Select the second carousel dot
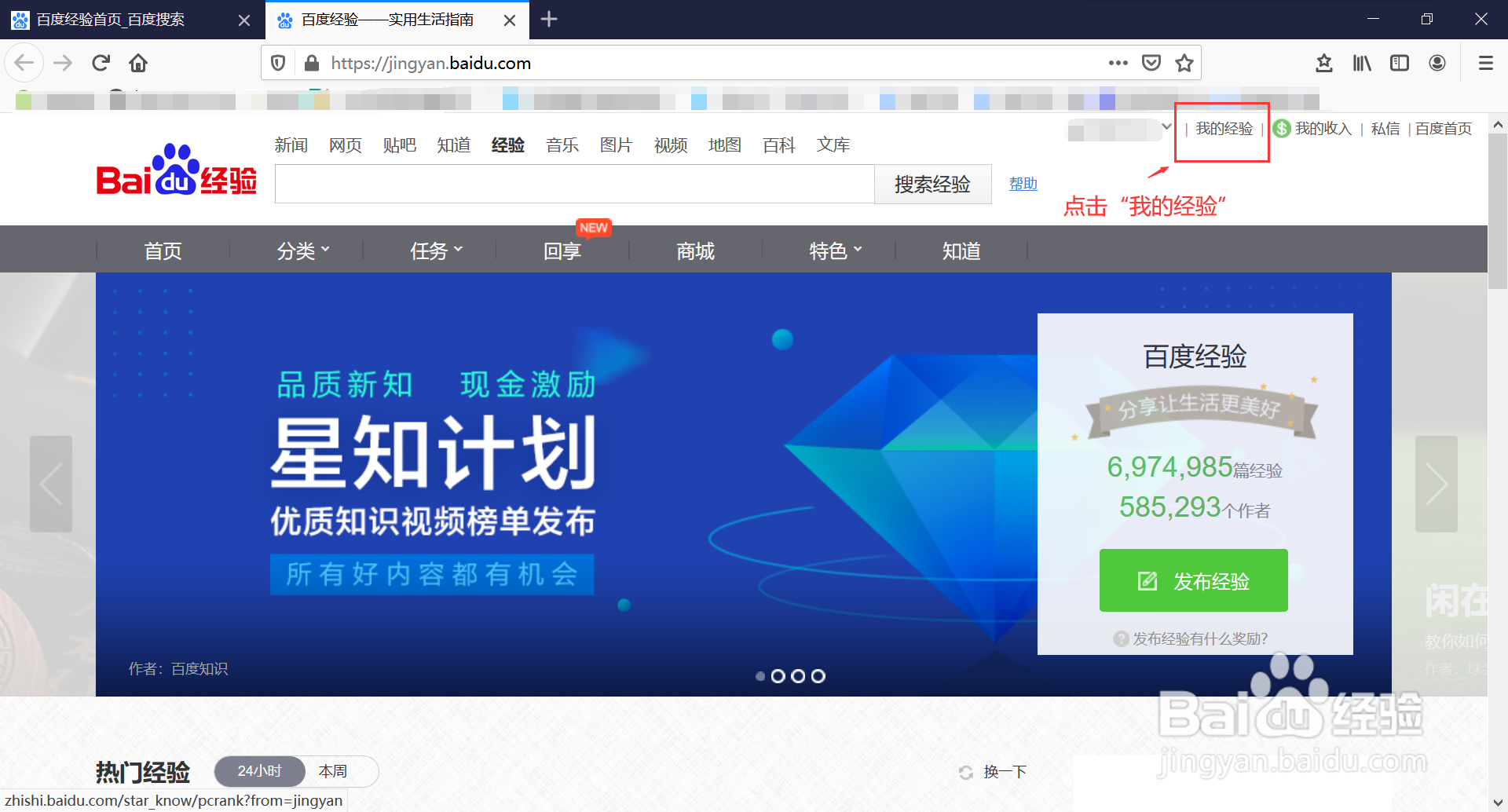 click(x=778, y=676)
